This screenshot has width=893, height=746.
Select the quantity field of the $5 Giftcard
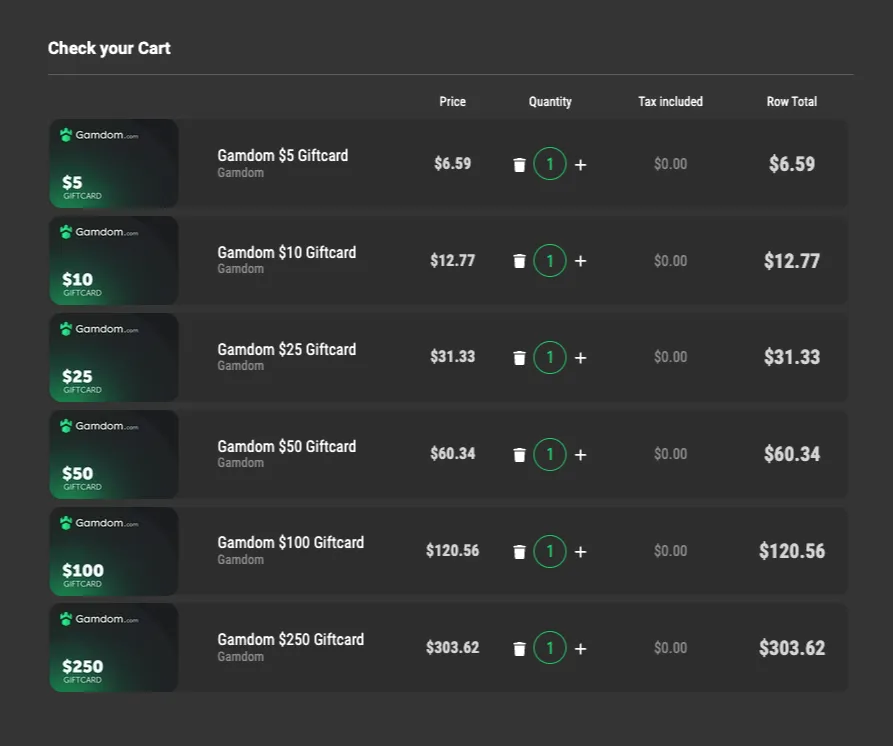(x=550, y=163)
